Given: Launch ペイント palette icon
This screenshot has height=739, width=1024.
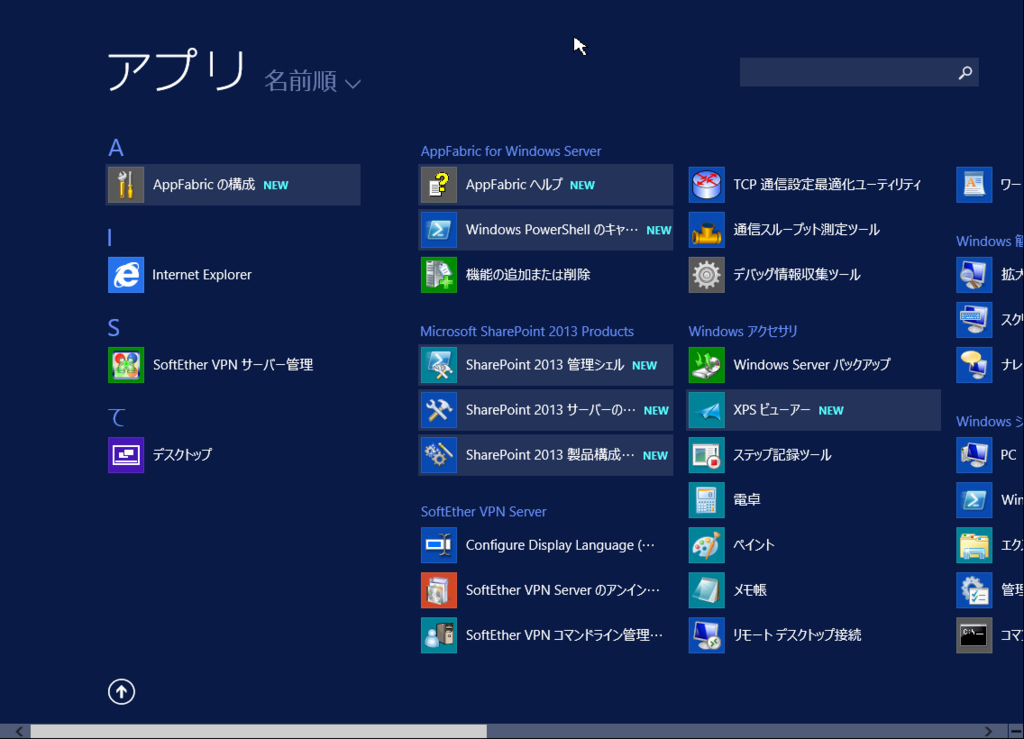Looking at the screenshot, I should pyautogui.click(x=707, y=545).
